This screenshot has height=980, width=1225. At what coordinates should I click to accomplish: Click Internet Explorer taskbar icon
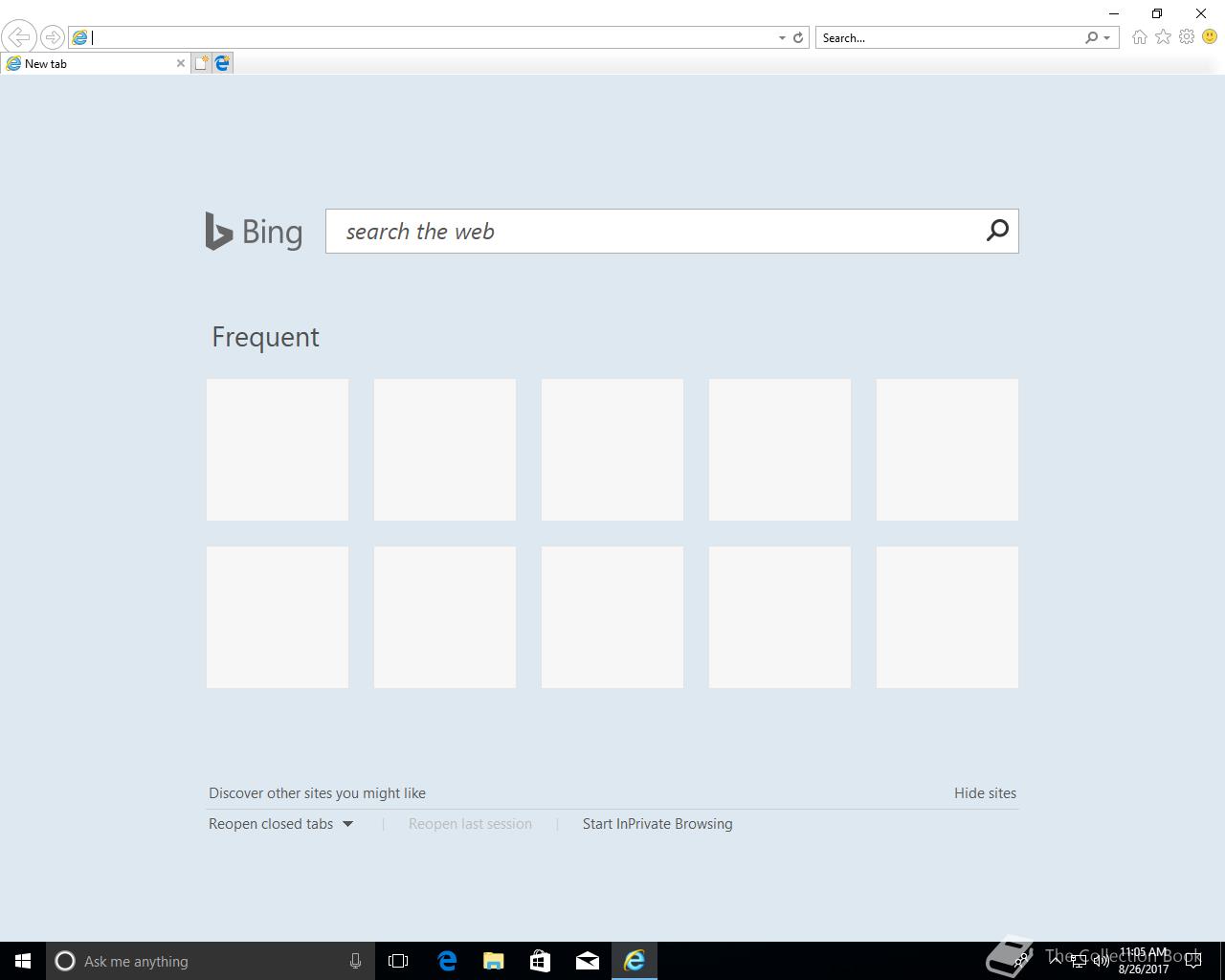coord(635,961)
